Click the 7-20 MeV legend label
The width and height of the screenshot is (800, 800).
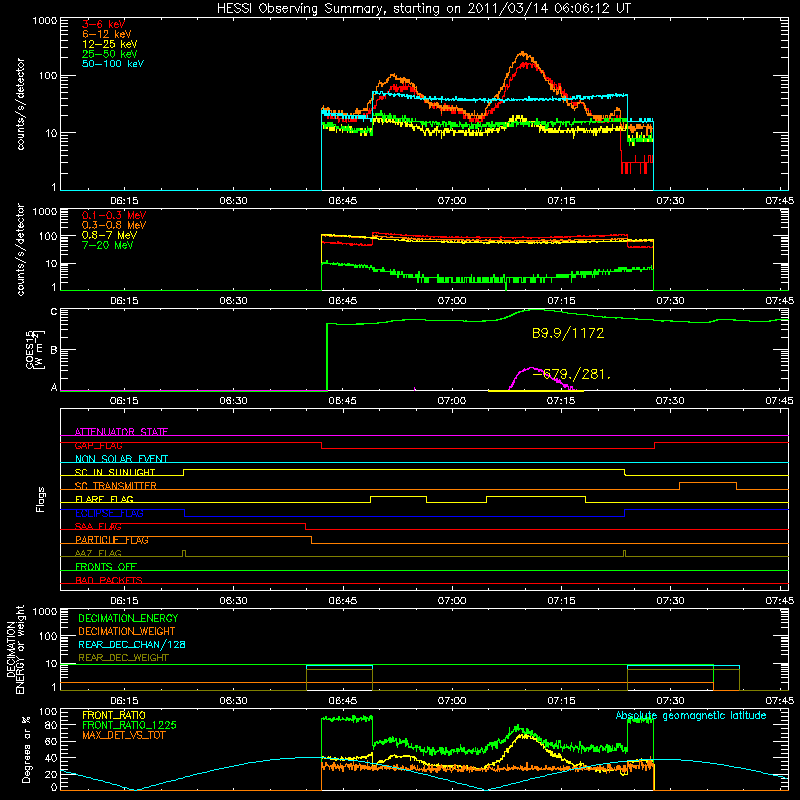[x=107, y=245]
